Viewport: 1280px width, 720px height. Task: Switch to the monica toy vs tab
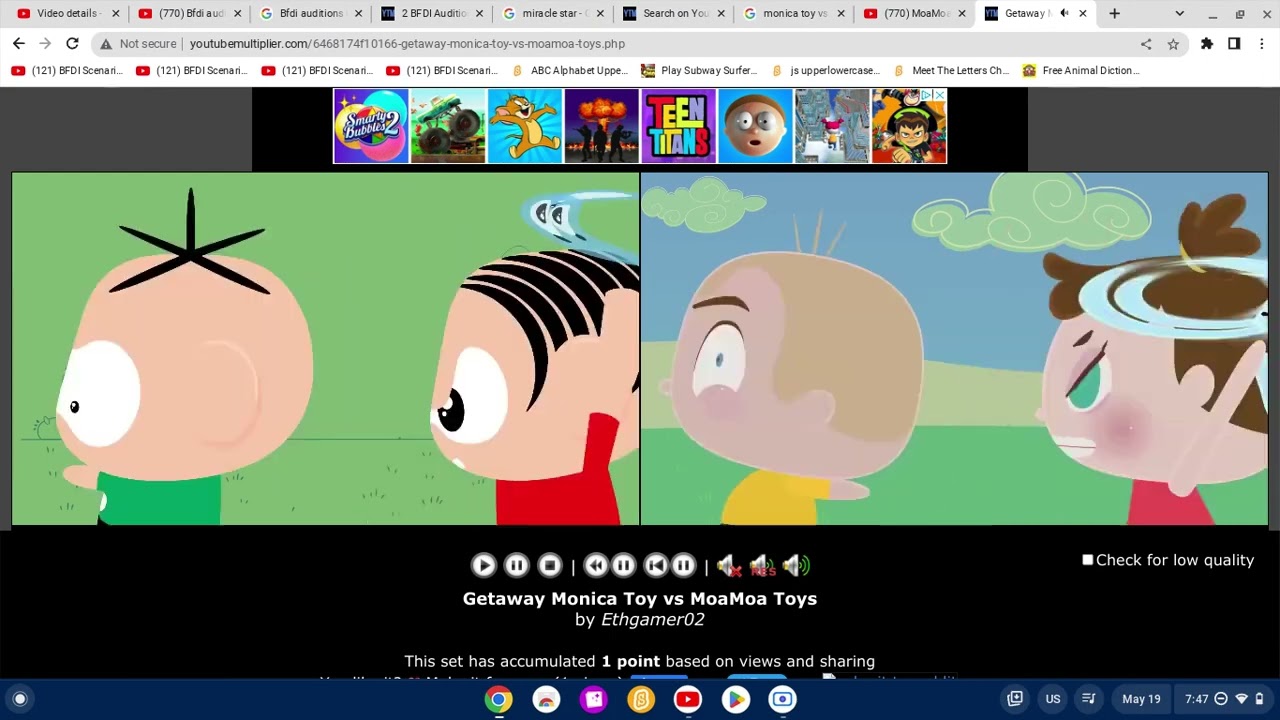tap(796, 14)
